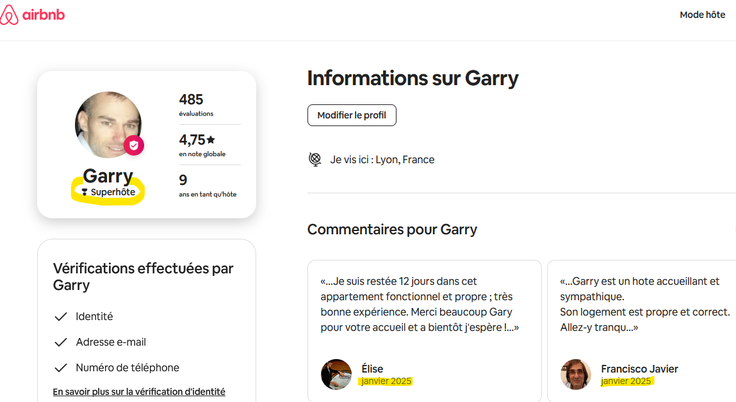Click the Airbnb logo
This screenshot has width=736, height=402.
pyautogui.click(x=32, y=15)
